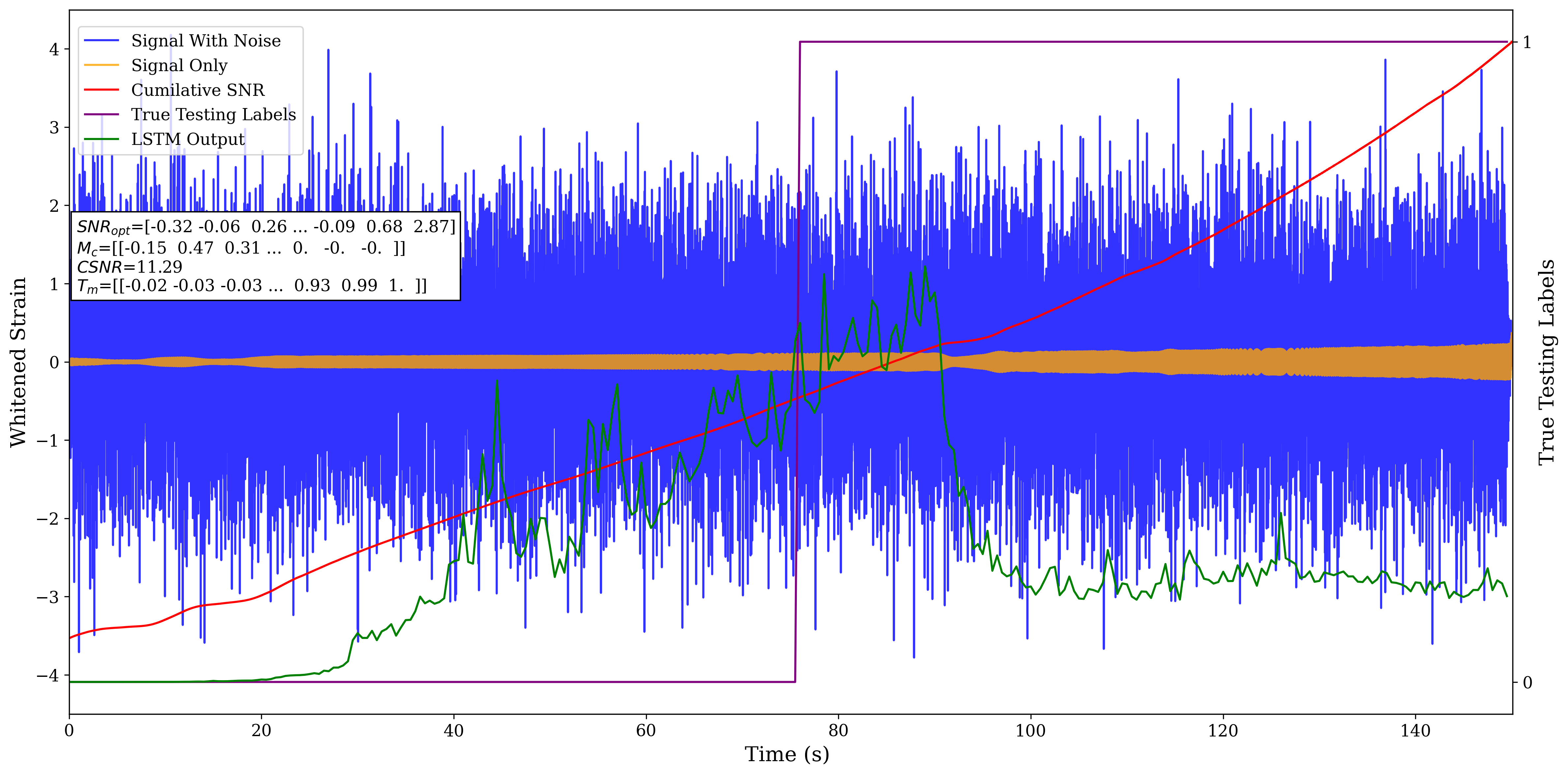Click the 'LSTM Output' legend text
The height and width of the screenshot is (775, 1568).
coord(188,139)
